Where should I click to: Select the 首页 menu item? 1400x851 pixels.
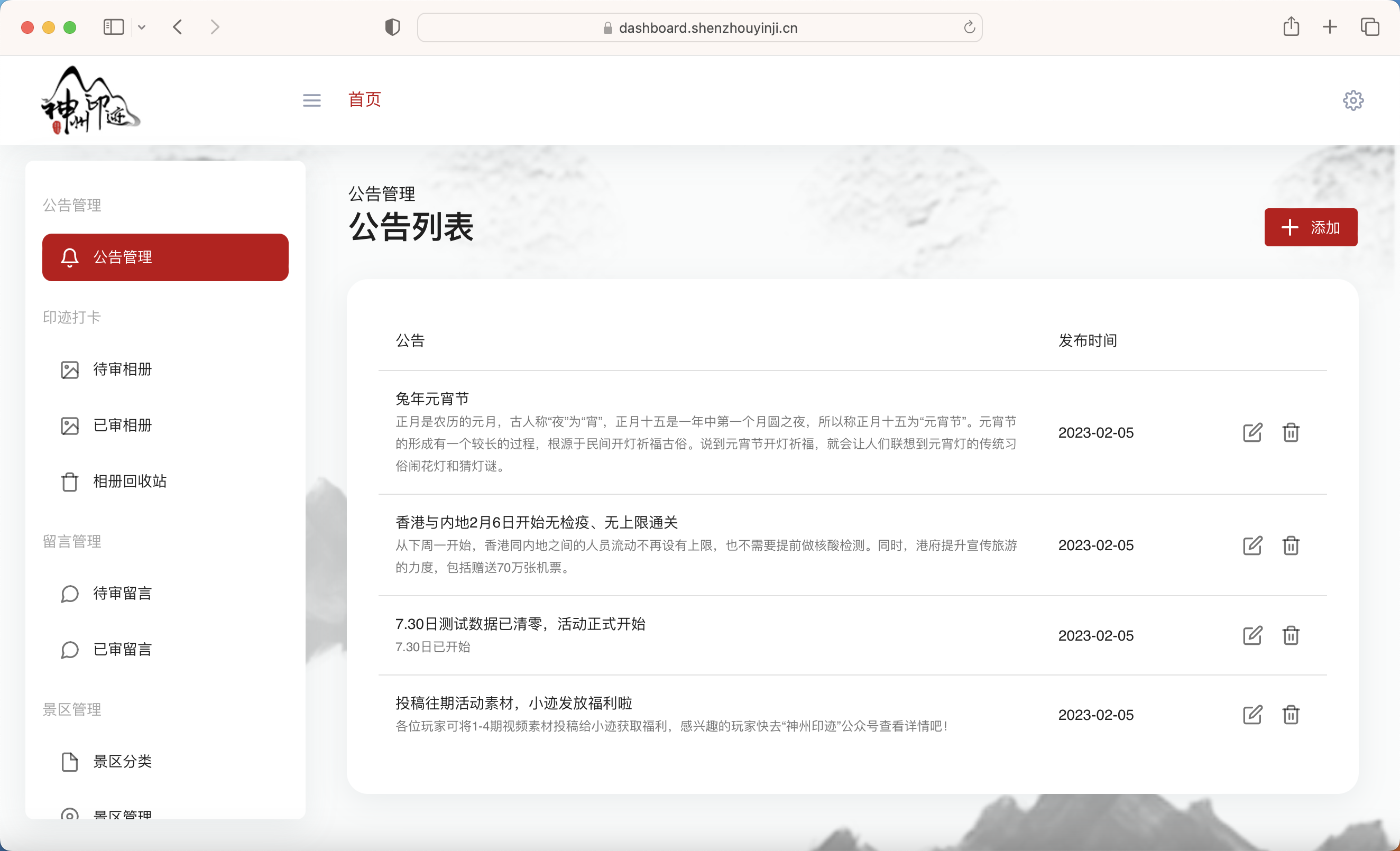click(x=364, y=99)
